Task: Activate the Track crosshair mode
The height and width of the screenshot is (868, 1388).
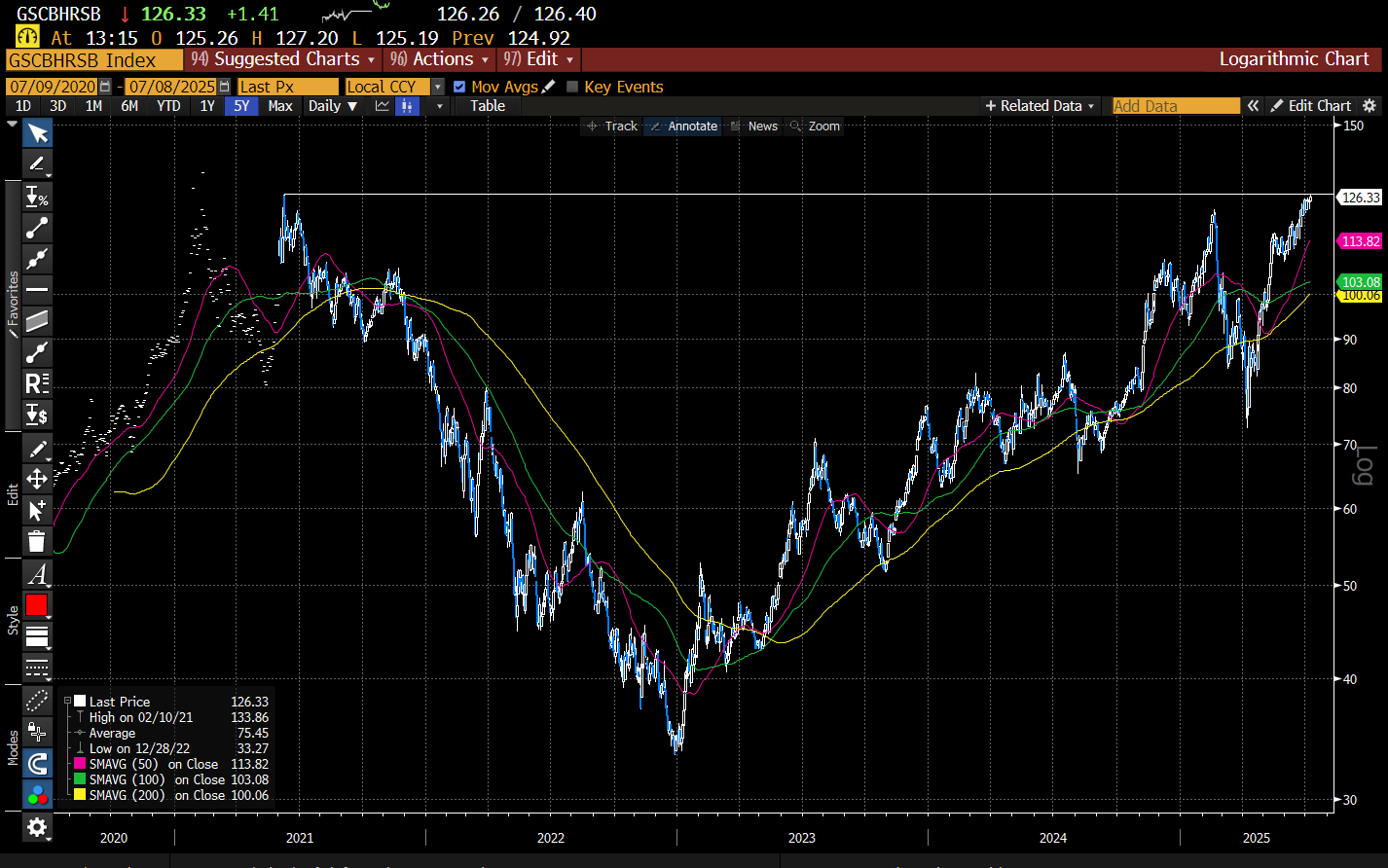Action: pos(612,126)
